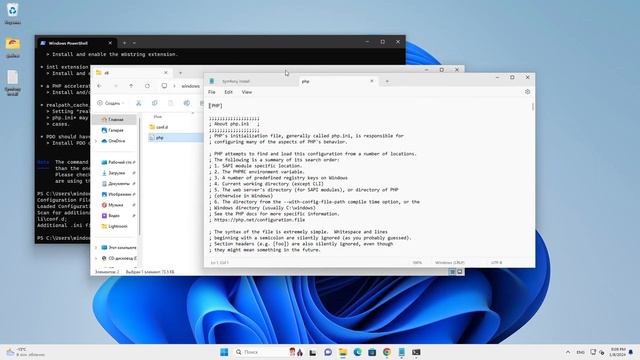Expand 'Этот компьютер' tree node
The height and width of the screenshot is (360, 640).
pos(96,248)
